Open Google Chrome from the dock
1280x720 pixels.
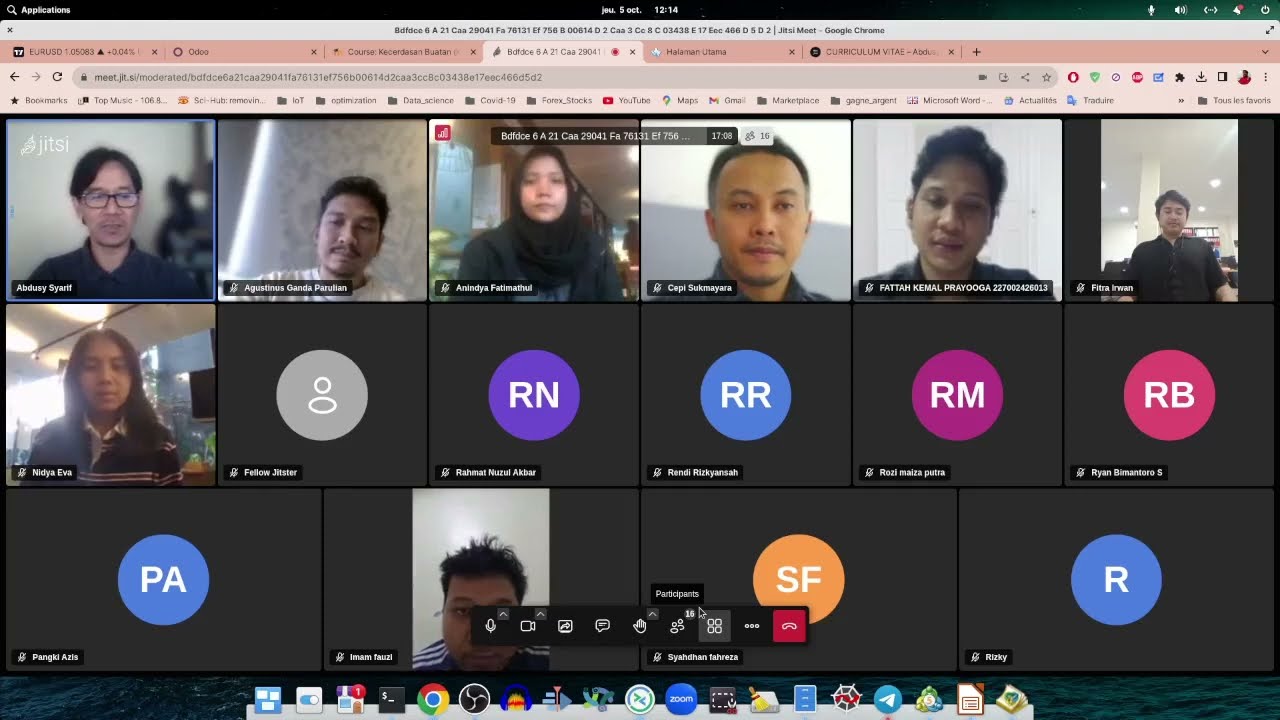coord(433,699)
